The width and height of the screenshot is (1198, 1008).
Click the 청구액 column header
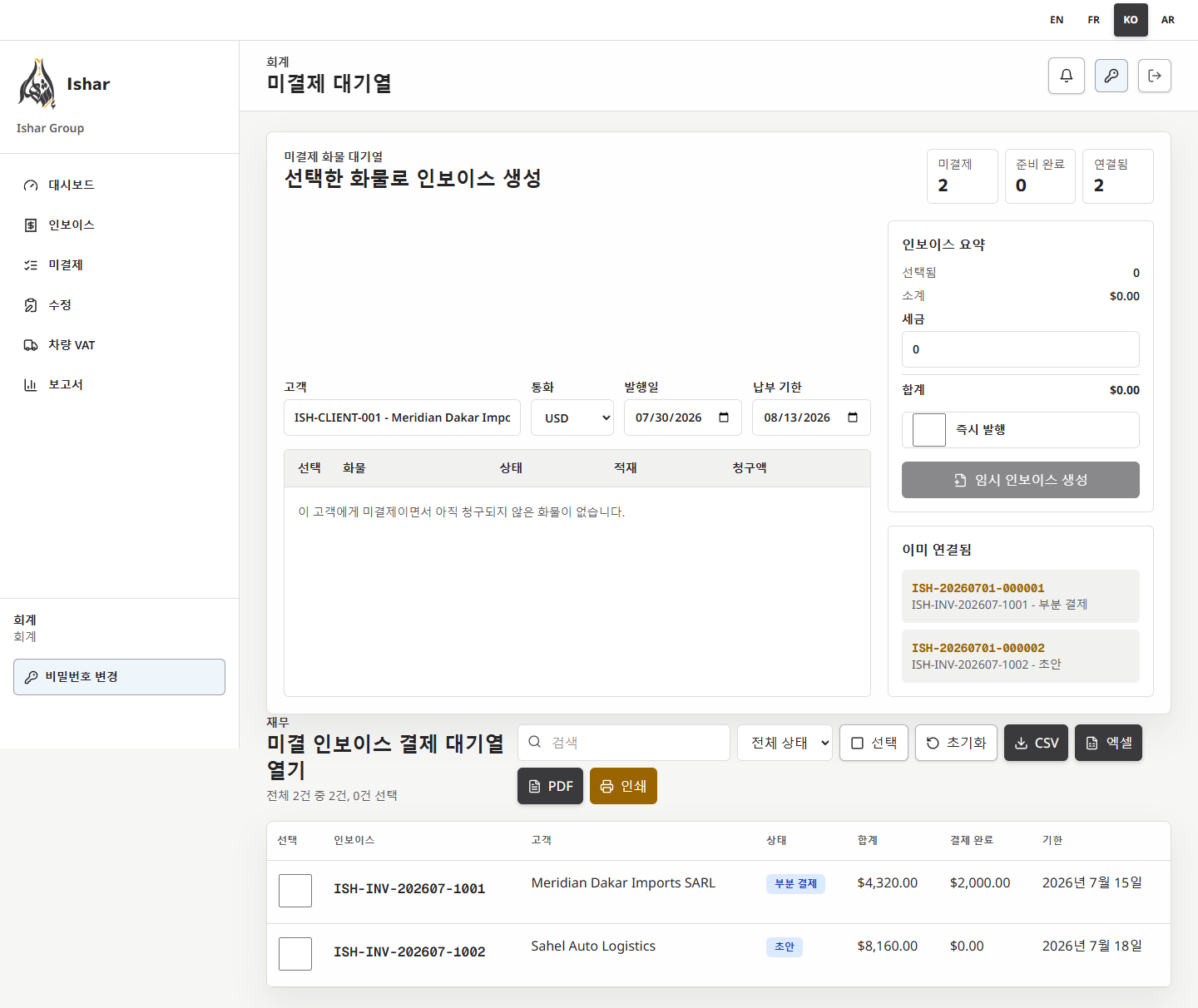(750, 468)
